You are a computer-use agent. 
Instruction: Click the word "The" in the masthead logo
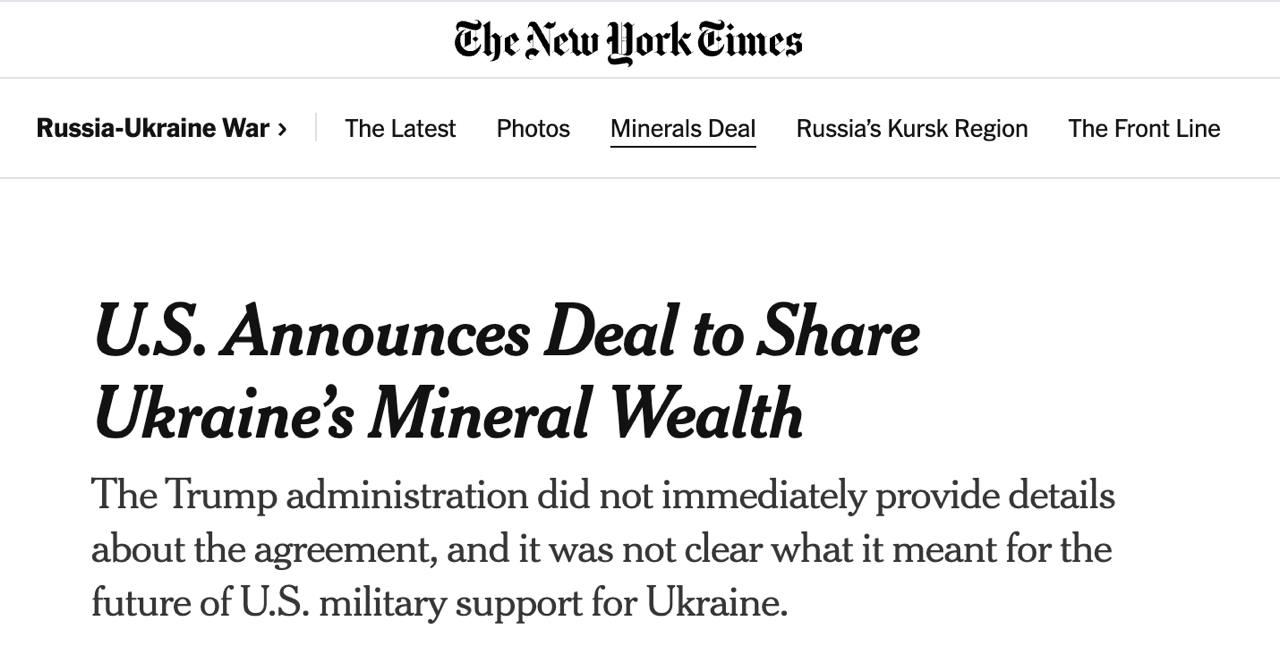485,41
